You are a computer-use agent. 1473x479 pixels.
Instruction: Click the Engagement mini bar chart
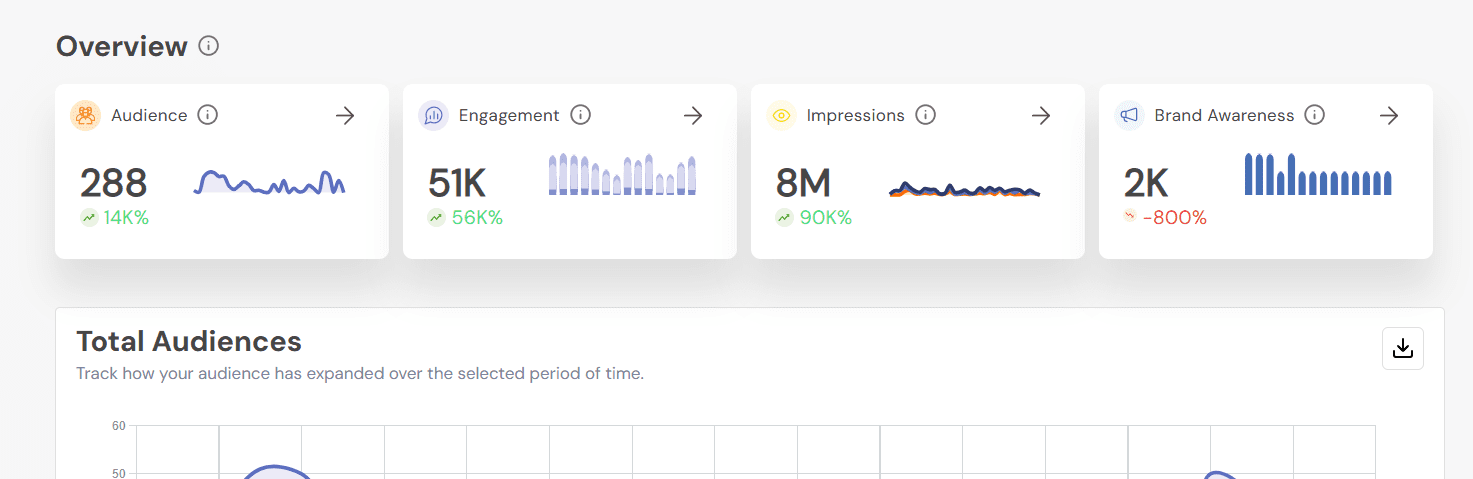coord(622,175)
